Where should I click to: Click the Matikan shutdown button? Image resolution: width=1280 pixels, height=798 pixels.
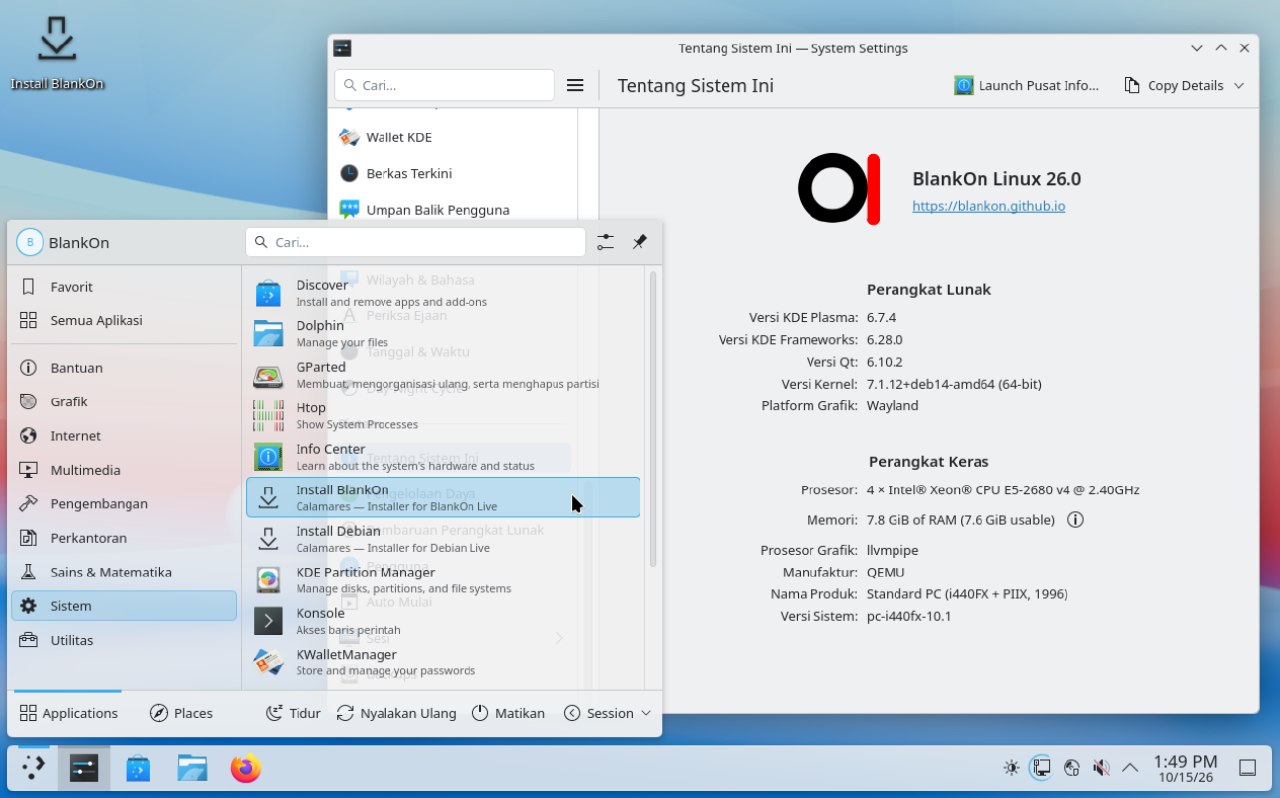point(508,713)
